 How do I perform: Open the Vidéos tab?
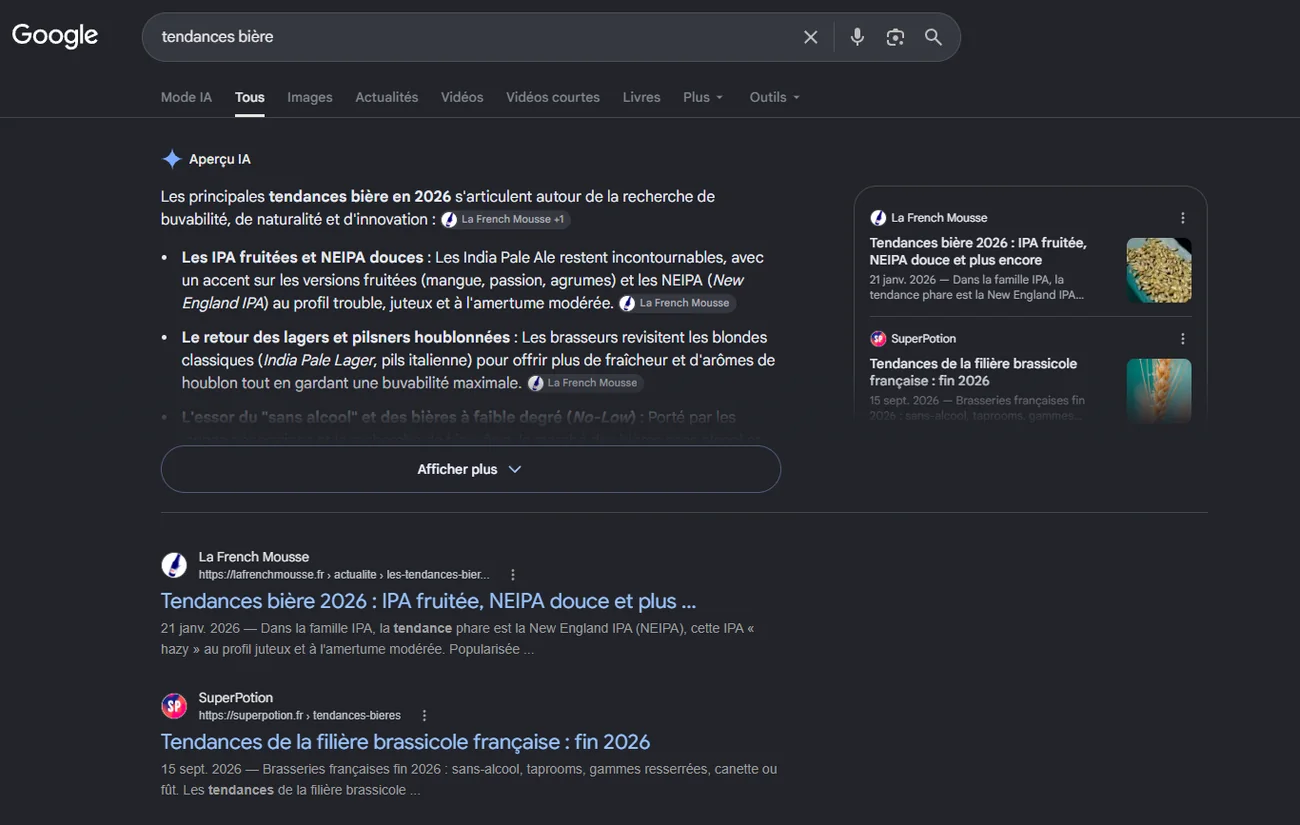pyautogui.click(x=462, y=97)
